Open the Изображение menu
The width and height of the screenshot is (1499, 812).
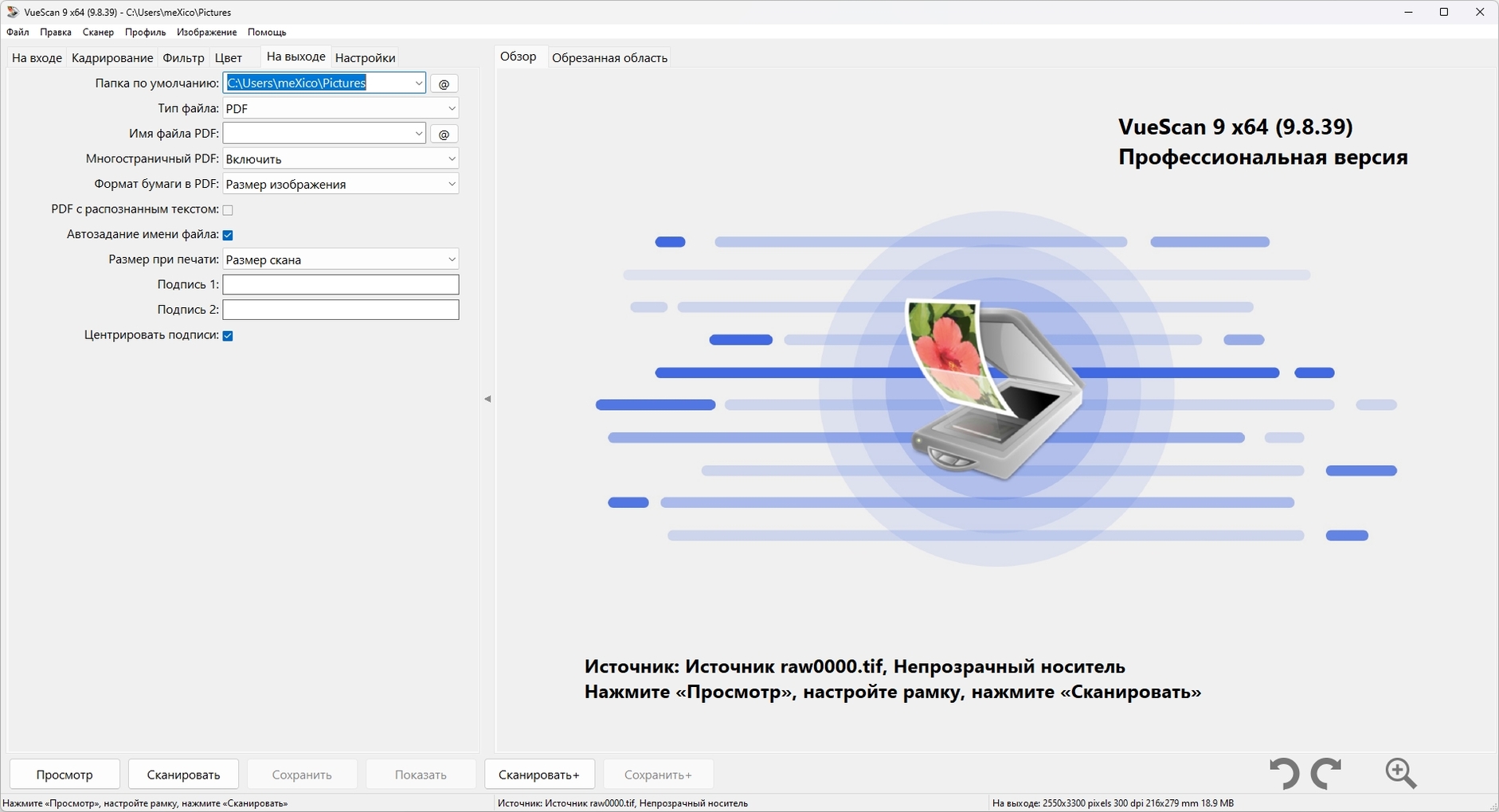click(207, 32)
